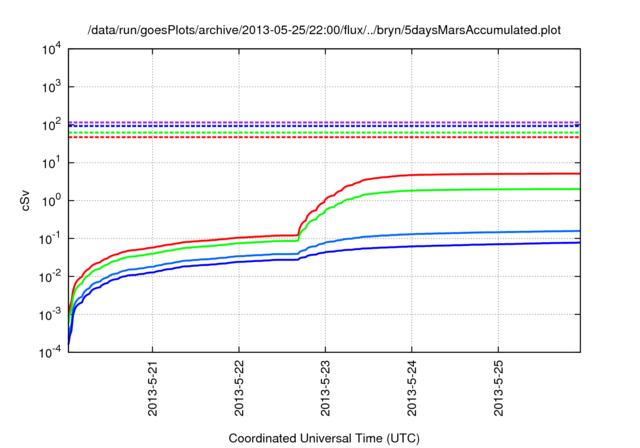The image size is (640, 448).
Task: Click the 10^-3 y-axis tick label
Action: [50, 315]
